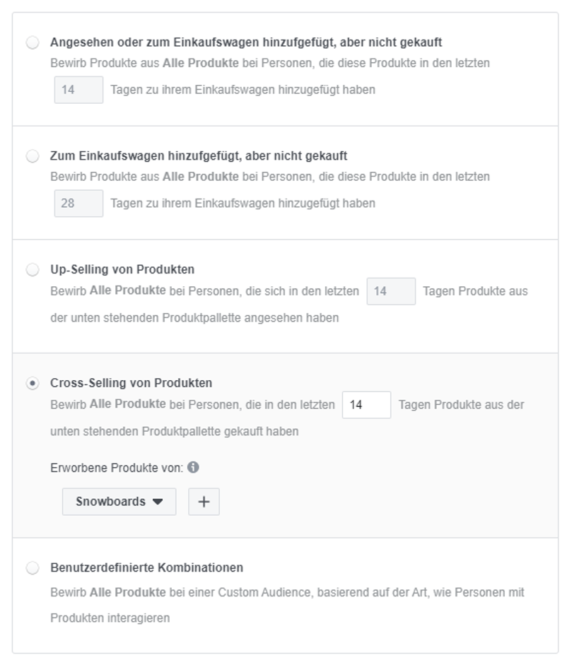Click the Zum Einkaufswagen hinzugefügt heading
This screenshot has height=660, width=567.
click(x=199, y=156)
